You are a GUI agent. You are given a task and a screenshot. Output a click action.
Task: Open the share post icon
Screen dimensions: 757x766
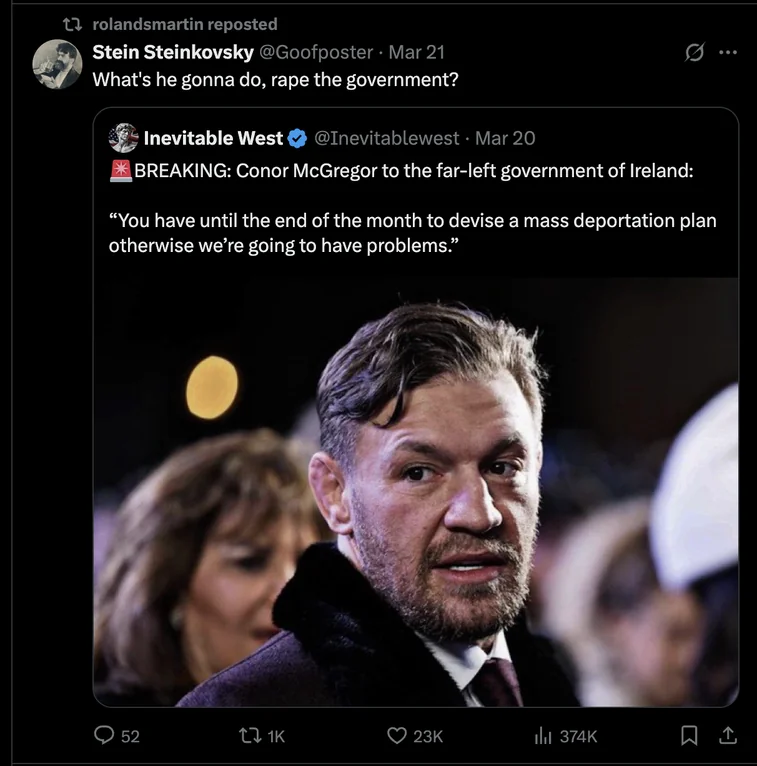pyautogui.click(x=728, y=735)
